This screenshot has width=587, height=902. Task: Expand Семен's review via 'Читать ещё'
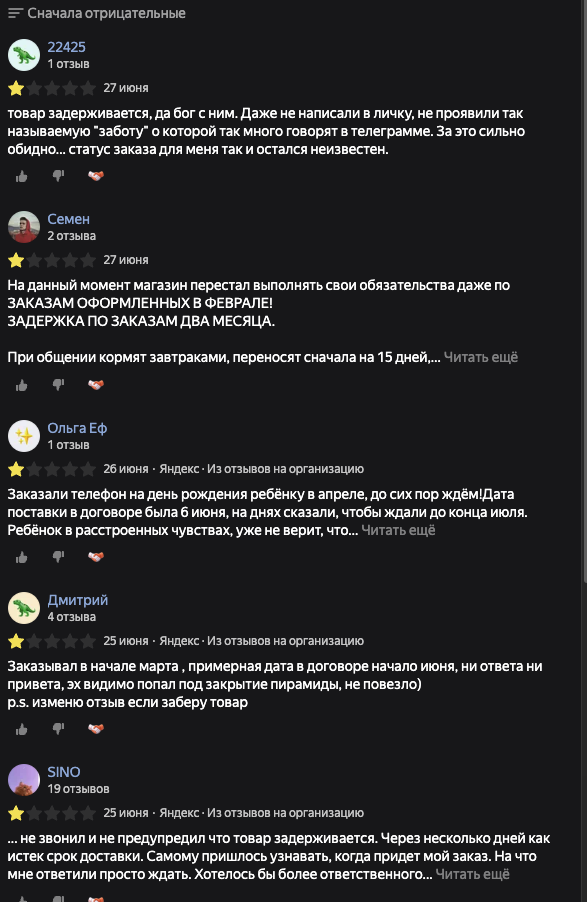pos(481,357)
